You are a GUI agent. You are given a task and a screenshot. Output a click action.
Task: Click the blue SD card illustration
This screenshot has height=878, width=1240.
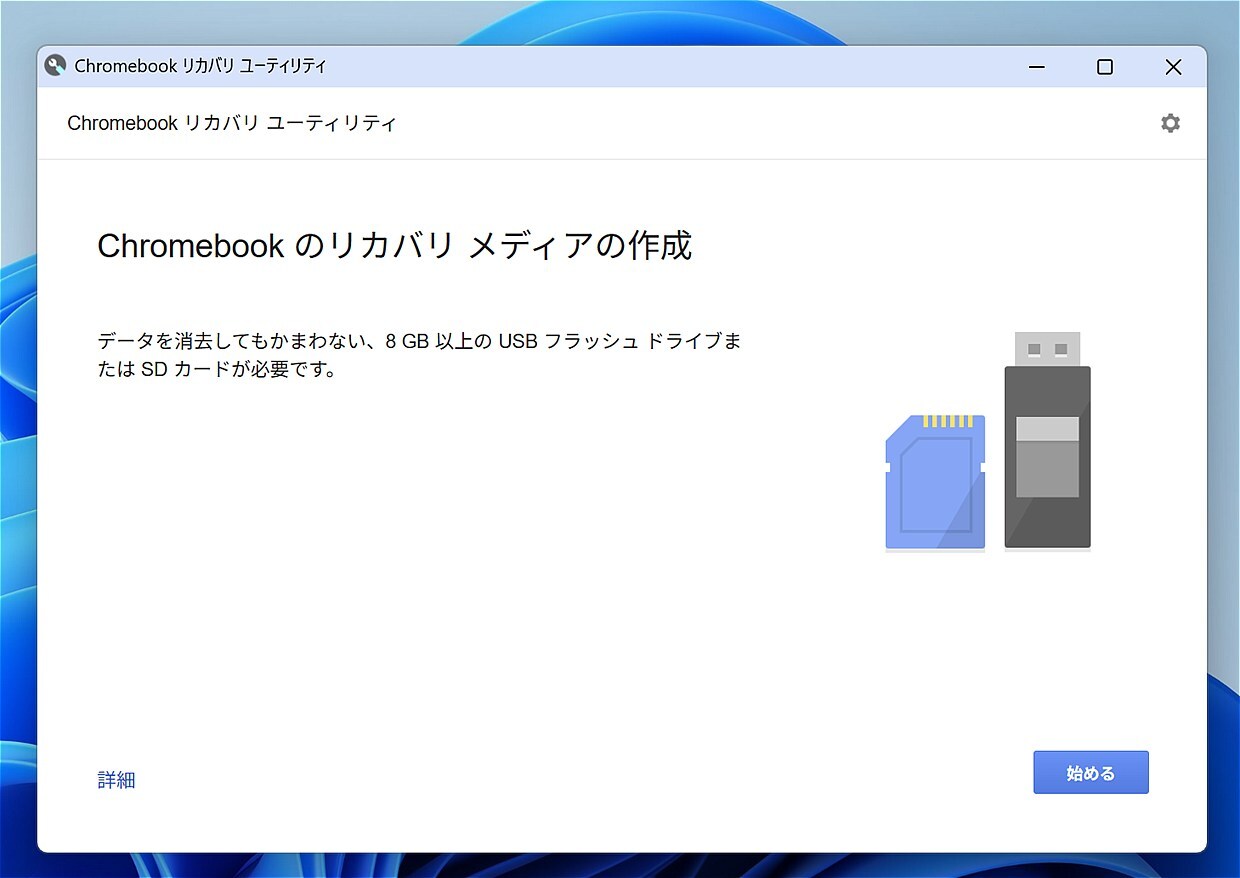pos(934,485)
